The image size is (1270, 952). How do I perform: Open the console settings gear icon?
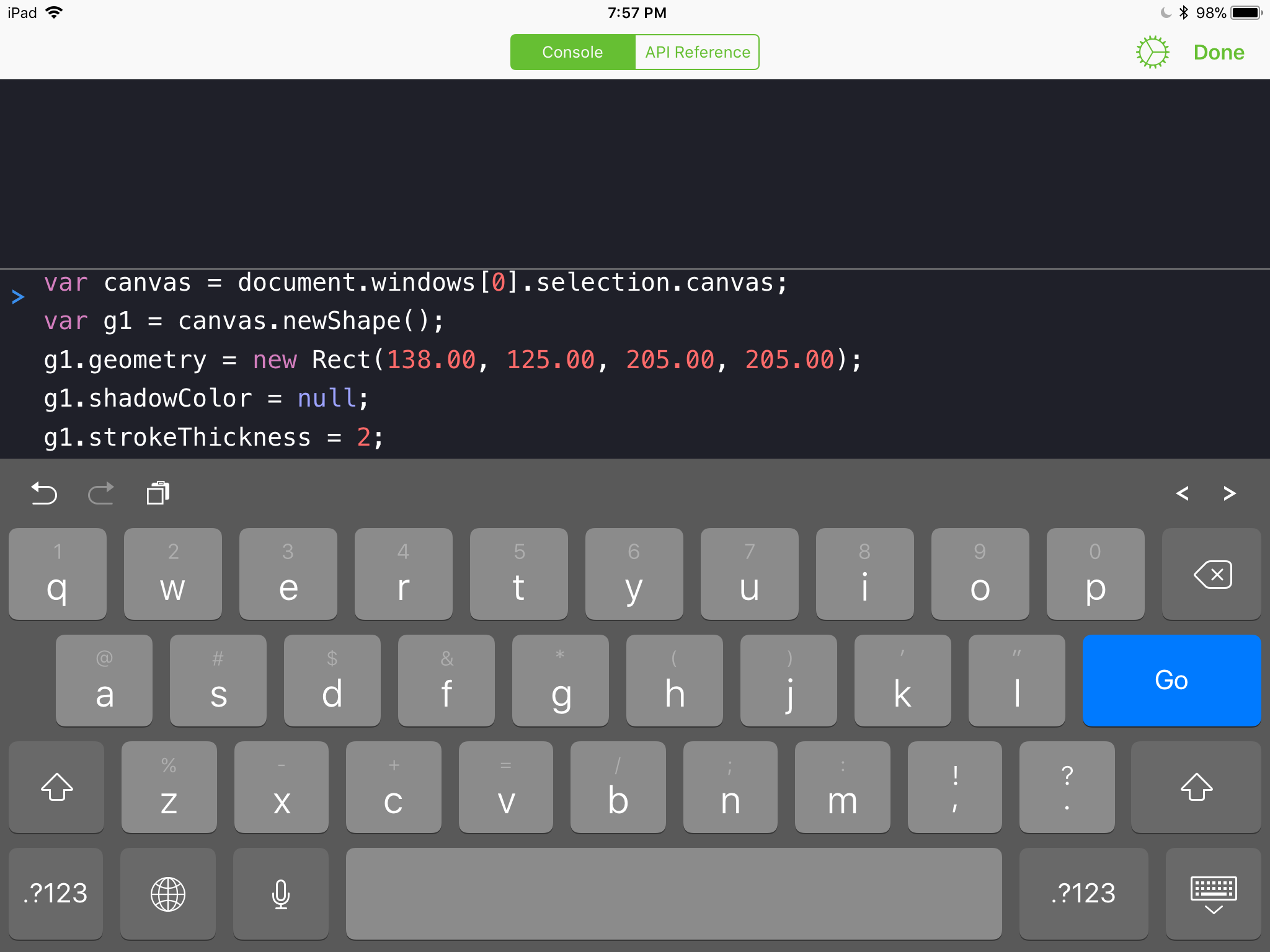pyautogui.click(x=1152, y=52)
